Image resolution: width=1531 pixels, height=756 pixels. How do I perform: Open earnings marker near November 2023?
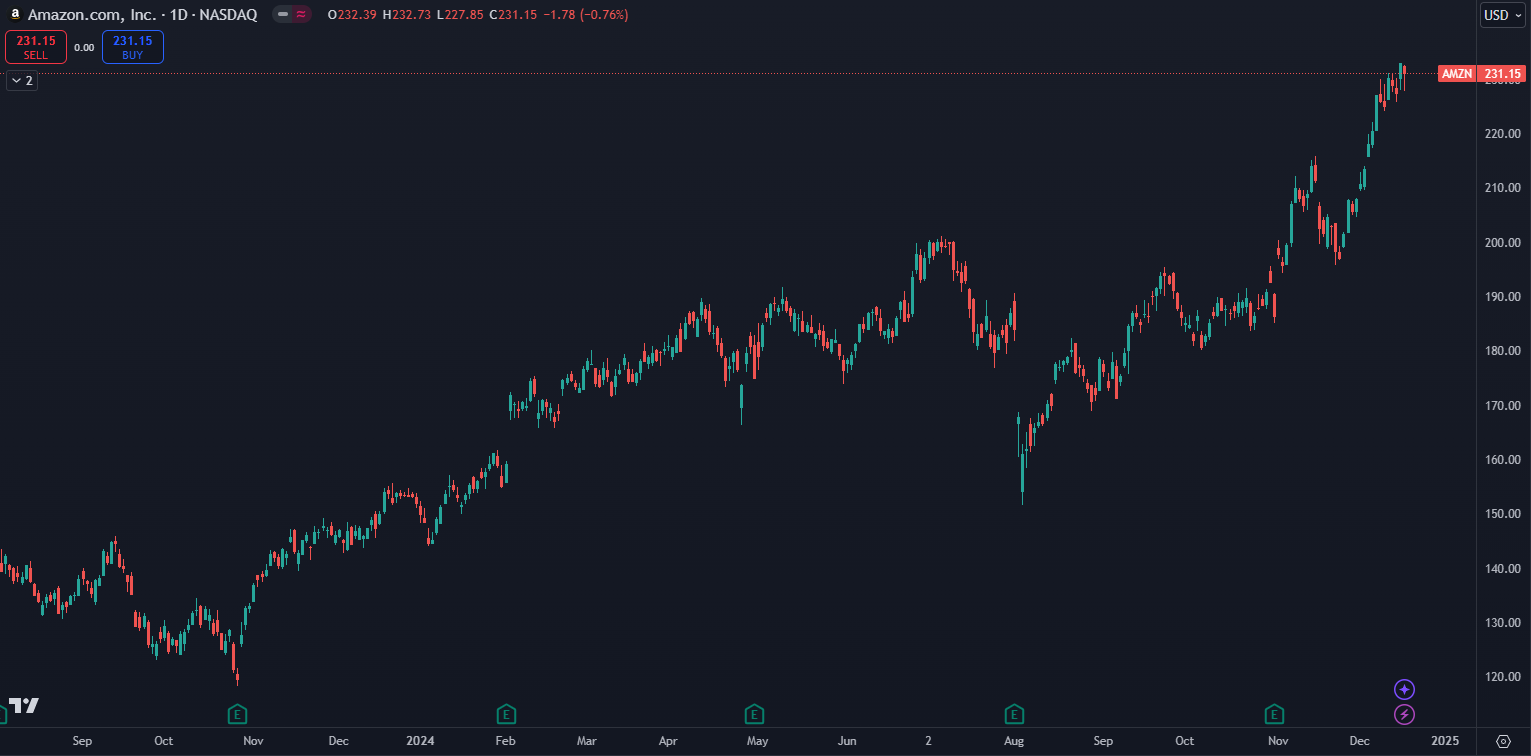tap(237, 714)
